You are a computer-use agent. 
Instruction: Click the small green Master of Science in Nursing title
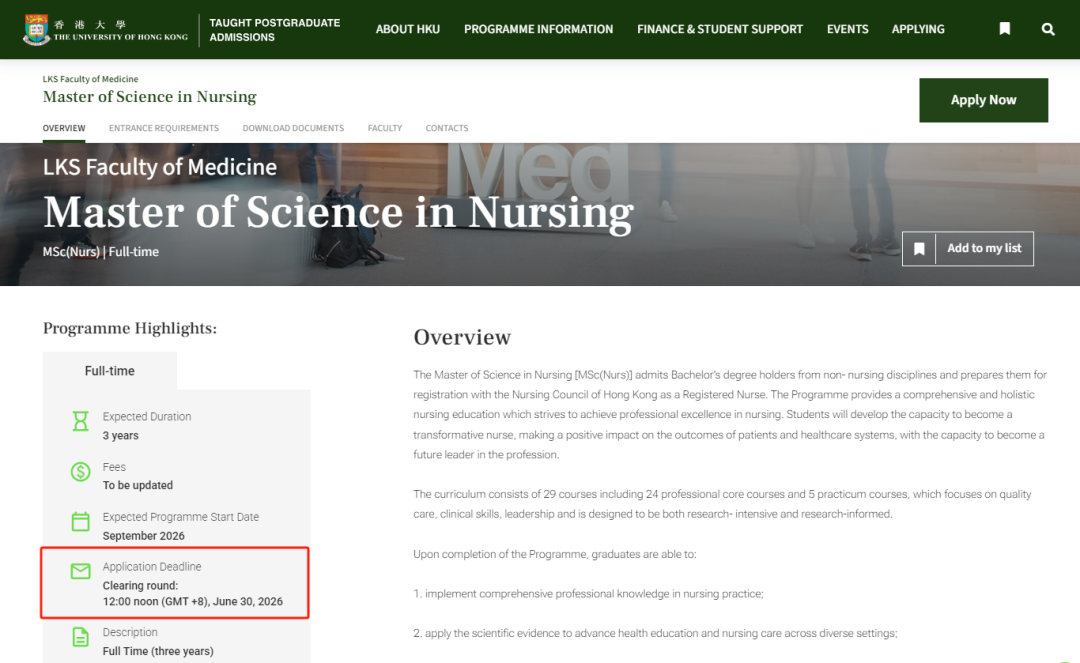[149, 96]
